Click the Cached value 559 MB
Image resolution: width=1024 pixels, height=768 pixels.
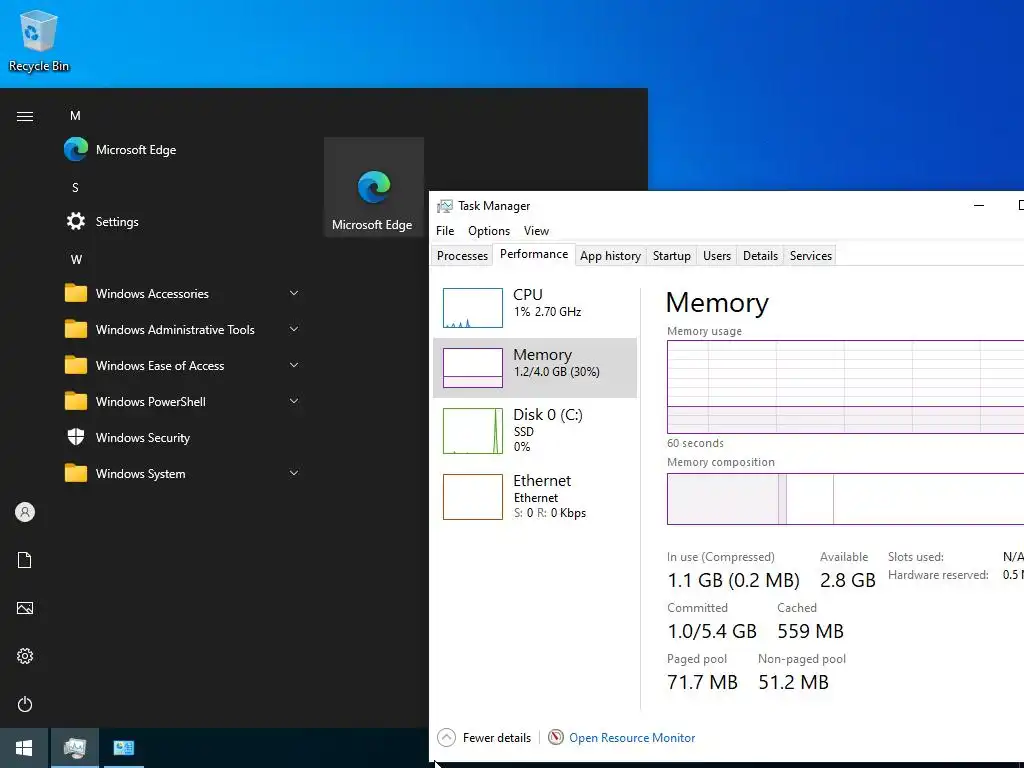click(x=810, y=631)
